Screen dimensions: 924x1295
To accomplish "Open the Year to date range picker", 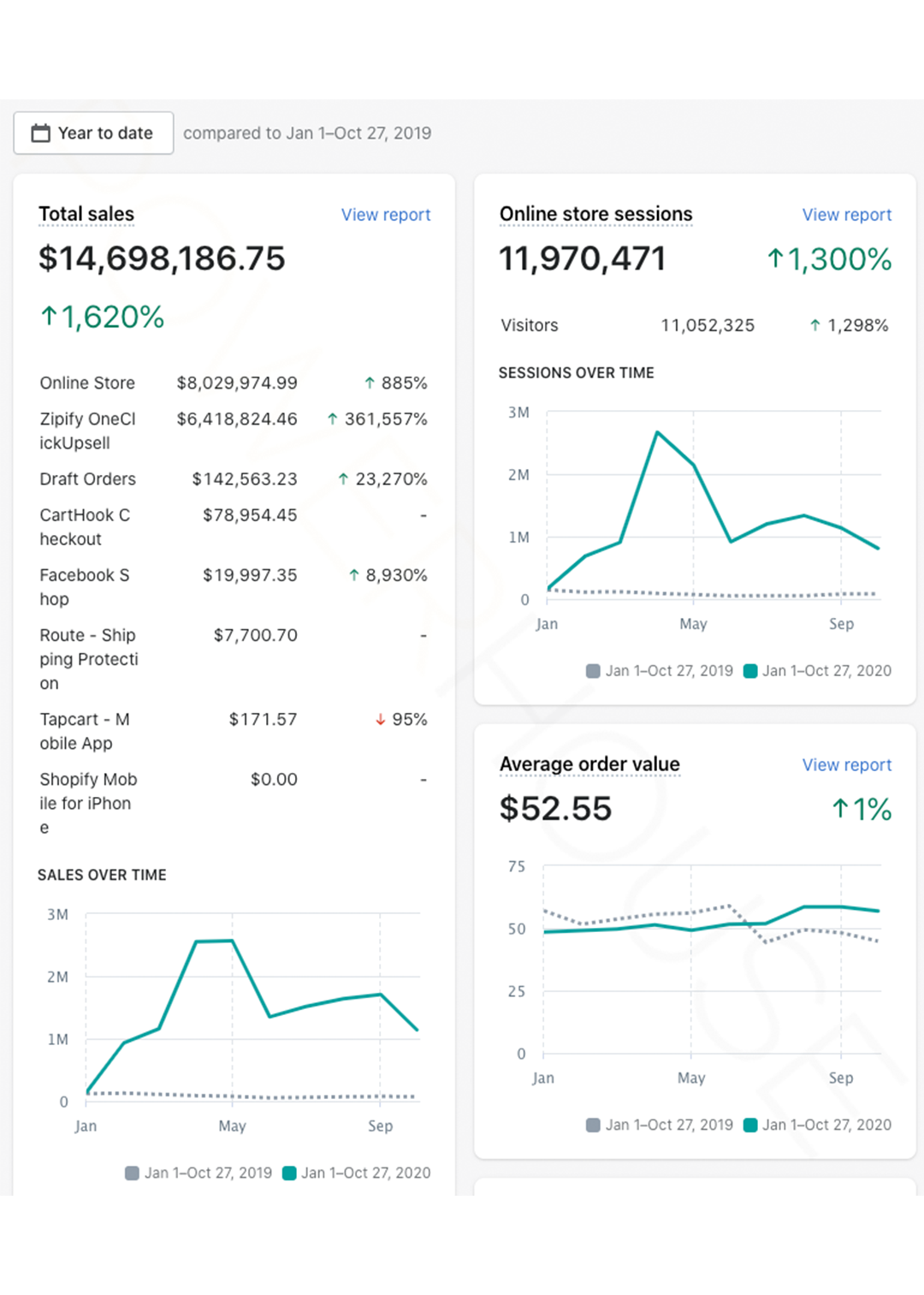I will tap(93, 134).
